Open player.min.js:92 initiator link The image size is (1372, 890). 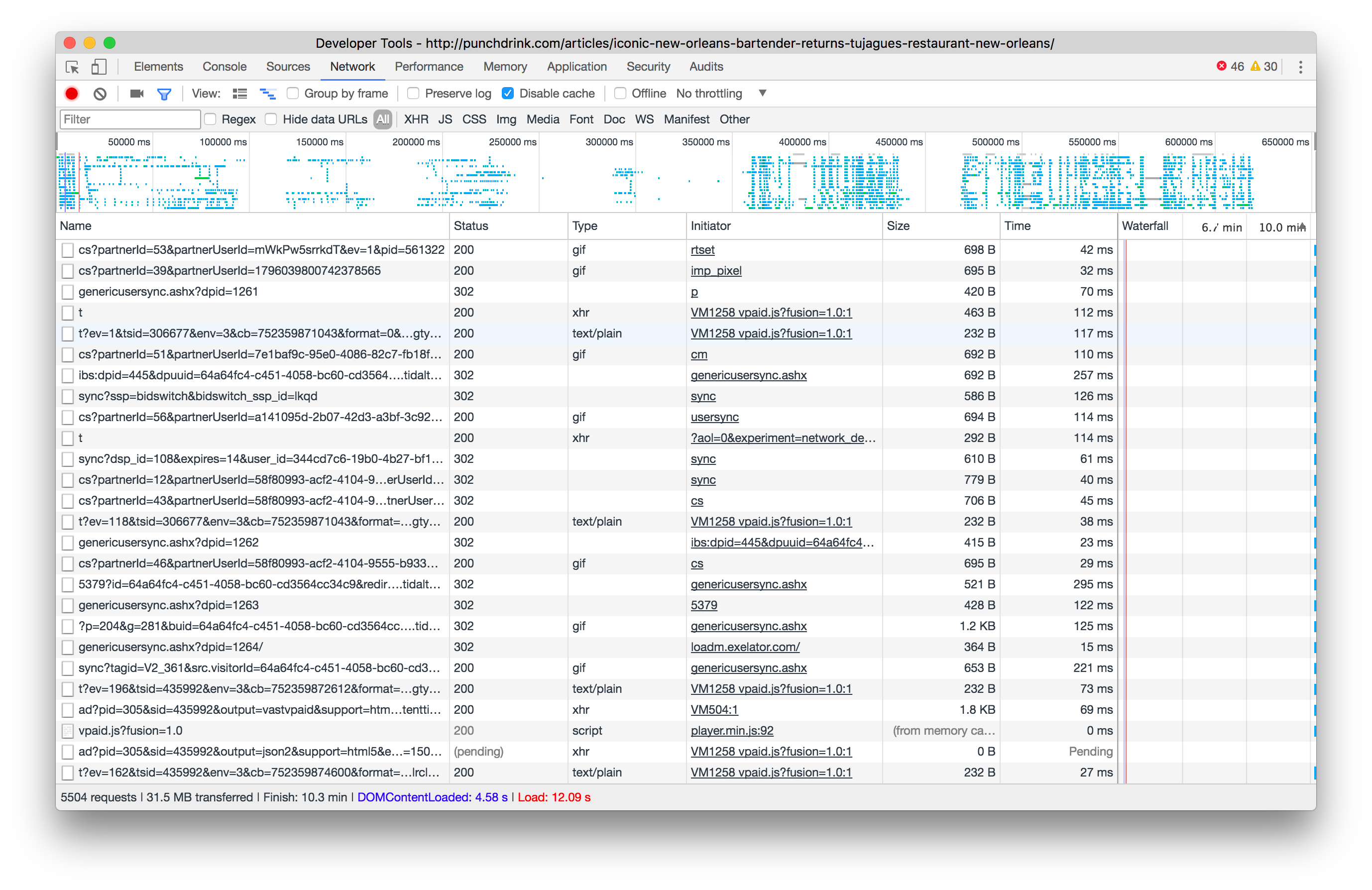click(731, 730)
